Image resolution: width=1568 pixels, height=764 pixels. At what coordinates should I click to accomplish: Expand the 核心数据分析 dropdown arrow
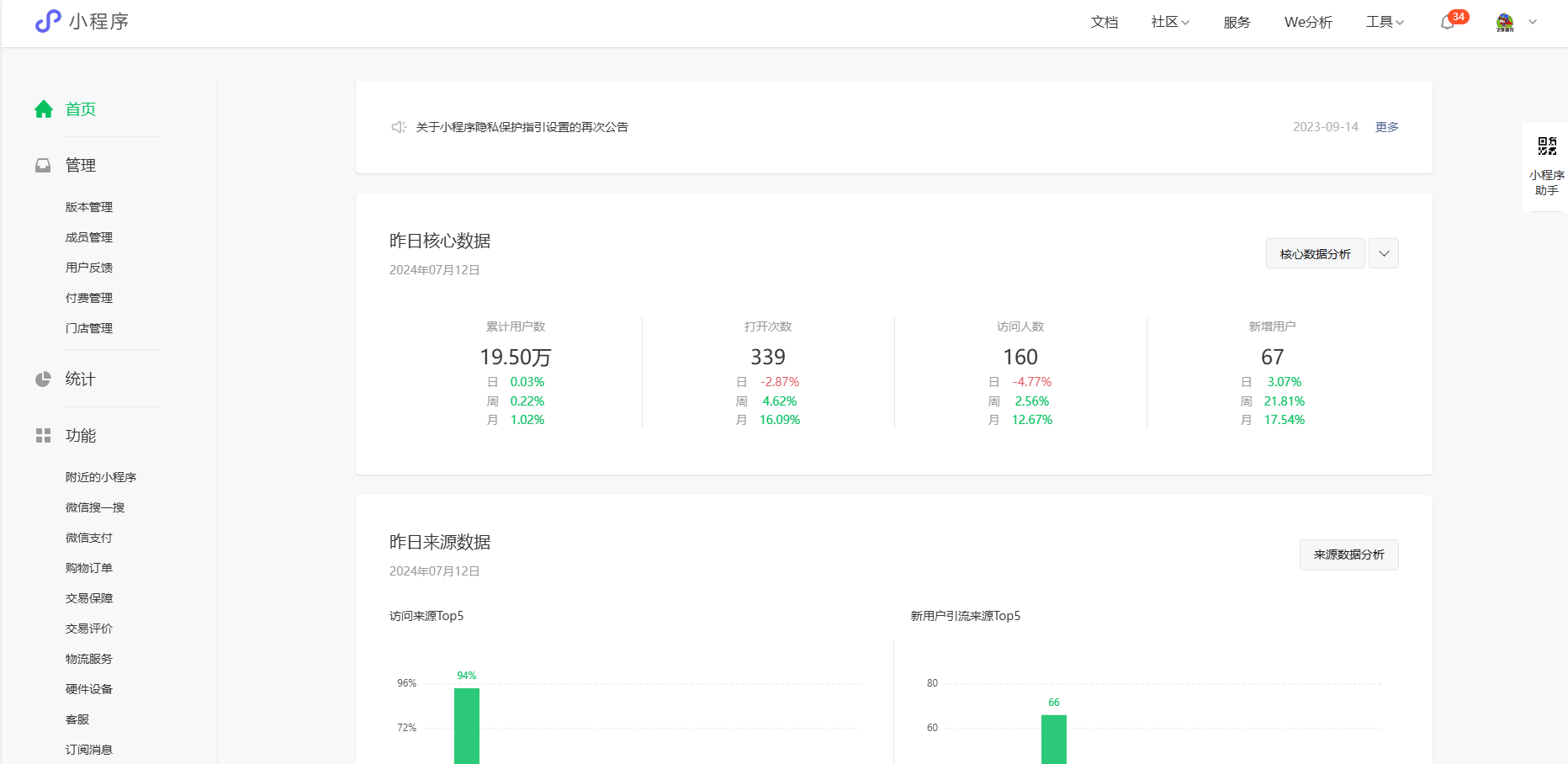[x=1384, y=253]
